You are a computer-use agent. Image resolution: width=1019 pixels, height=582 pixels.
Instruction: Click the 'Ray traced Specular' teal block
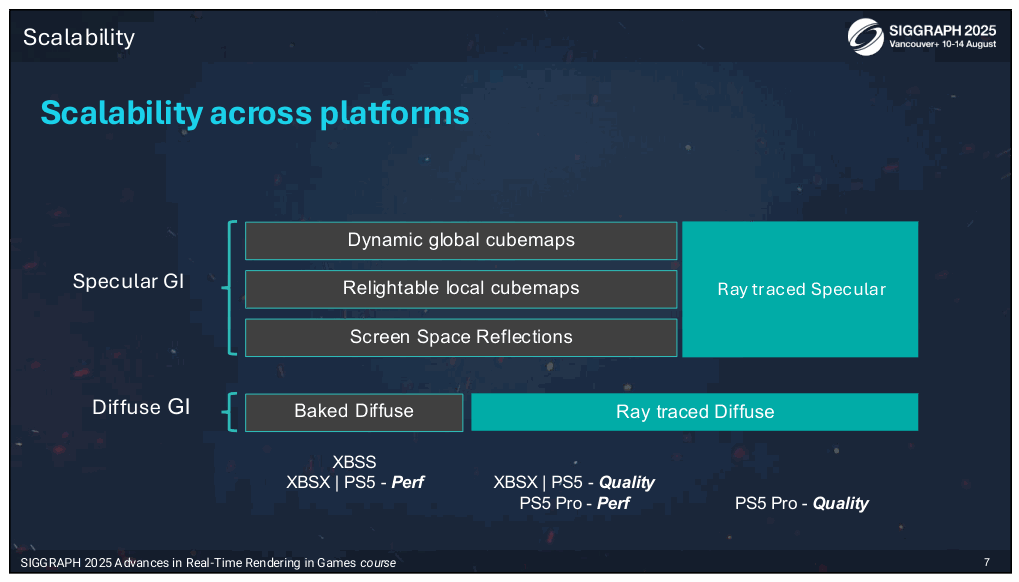pyautogui.click(x=800, y=289)
